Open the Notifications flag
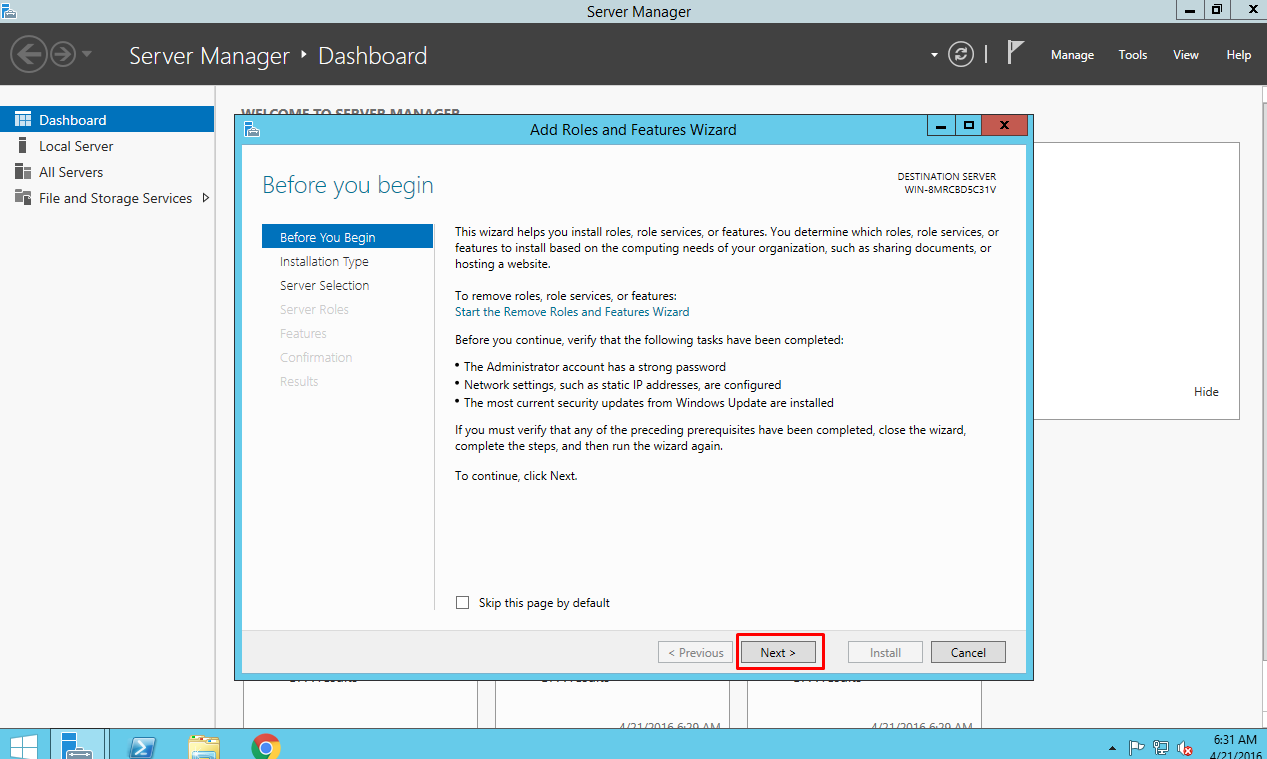1267x759 pixels. 1016,53
